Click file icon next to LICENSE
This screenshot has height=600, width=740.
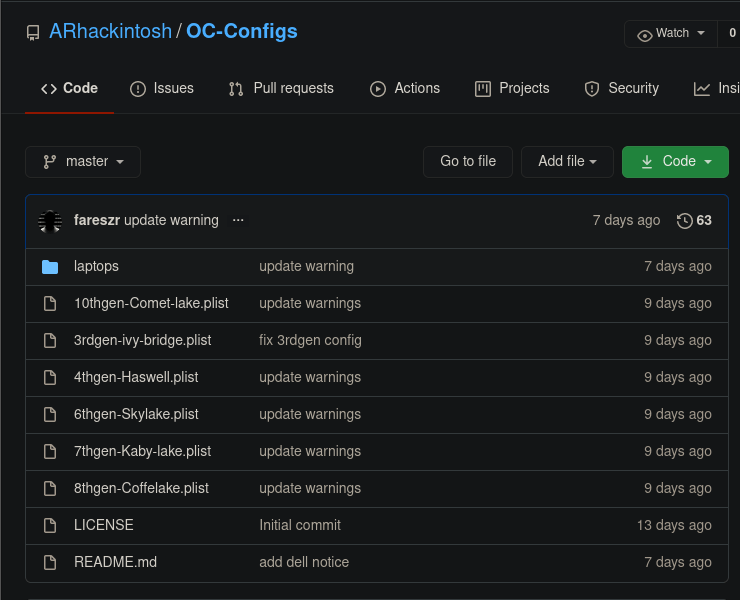pos(50,525)
